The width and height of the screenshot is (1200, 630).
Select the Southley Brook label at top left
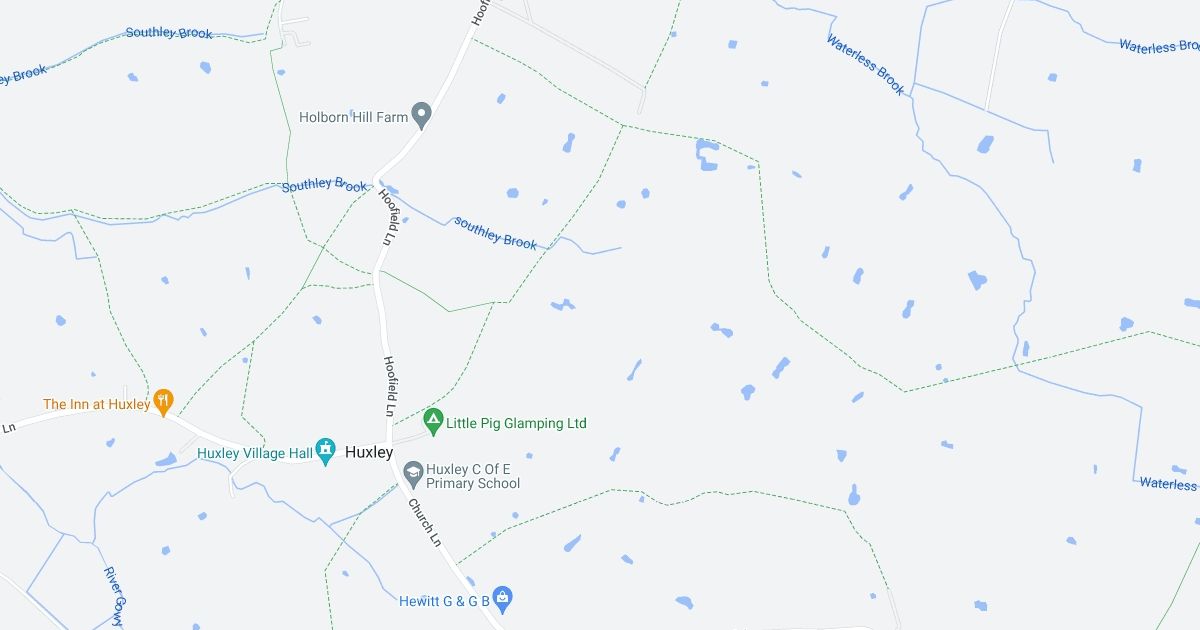tap(169, 33)
